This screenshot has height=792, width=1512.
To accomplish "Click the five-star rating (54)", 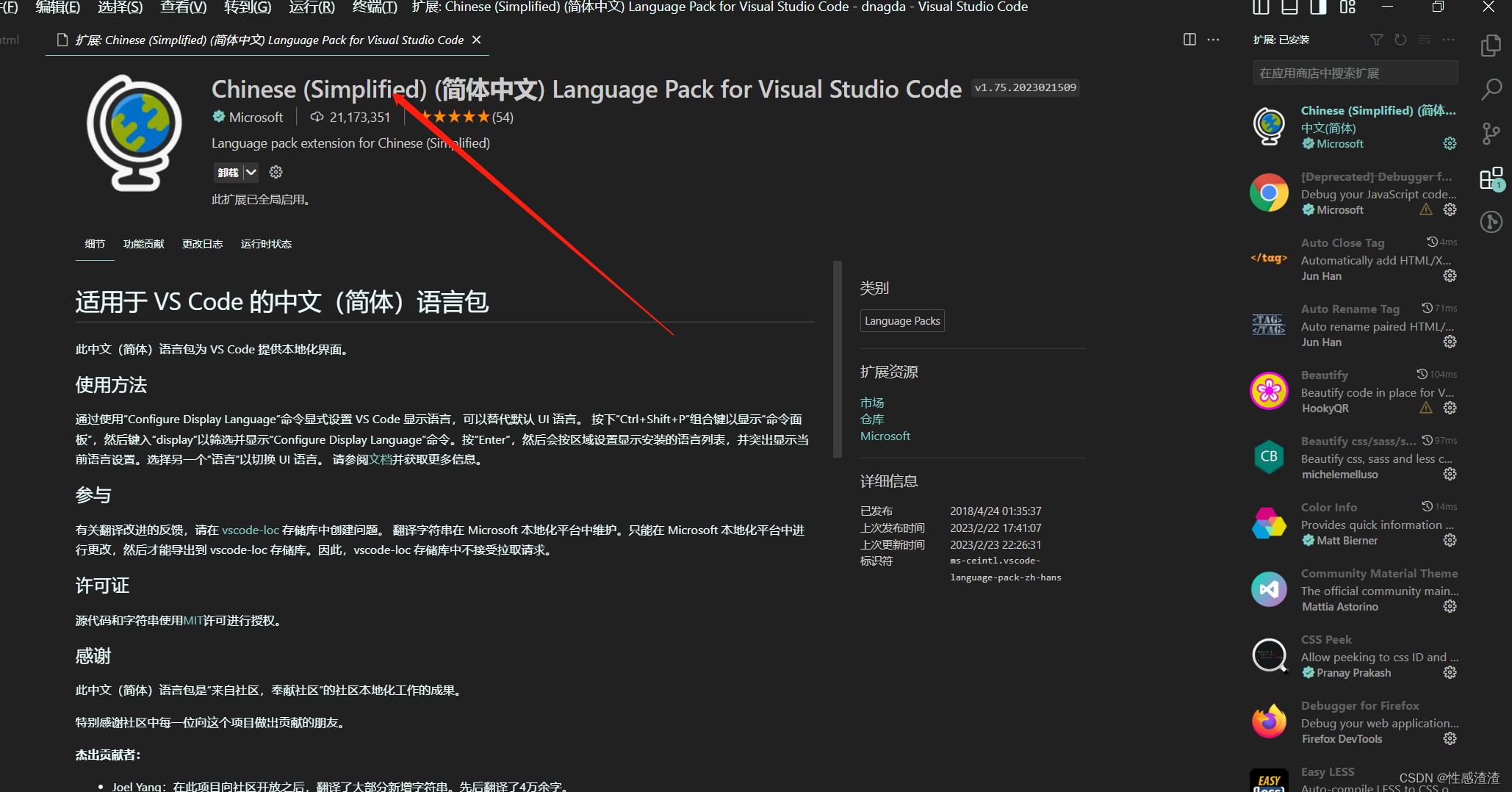I will click(466, 117).
